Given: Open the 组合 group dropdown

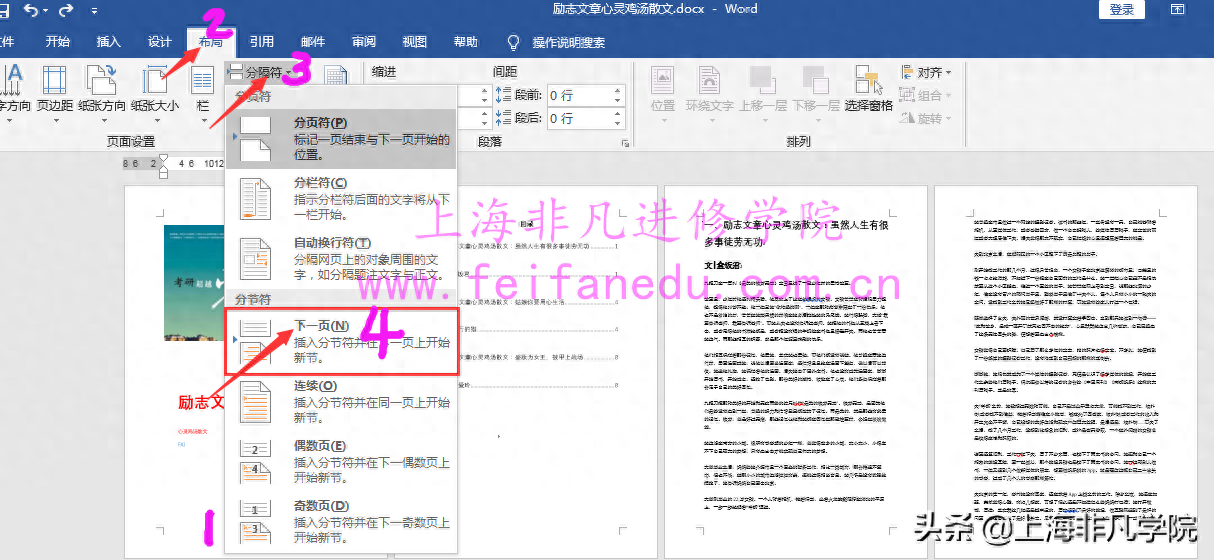Looking at the screenshot, I should tap(926, 95).
